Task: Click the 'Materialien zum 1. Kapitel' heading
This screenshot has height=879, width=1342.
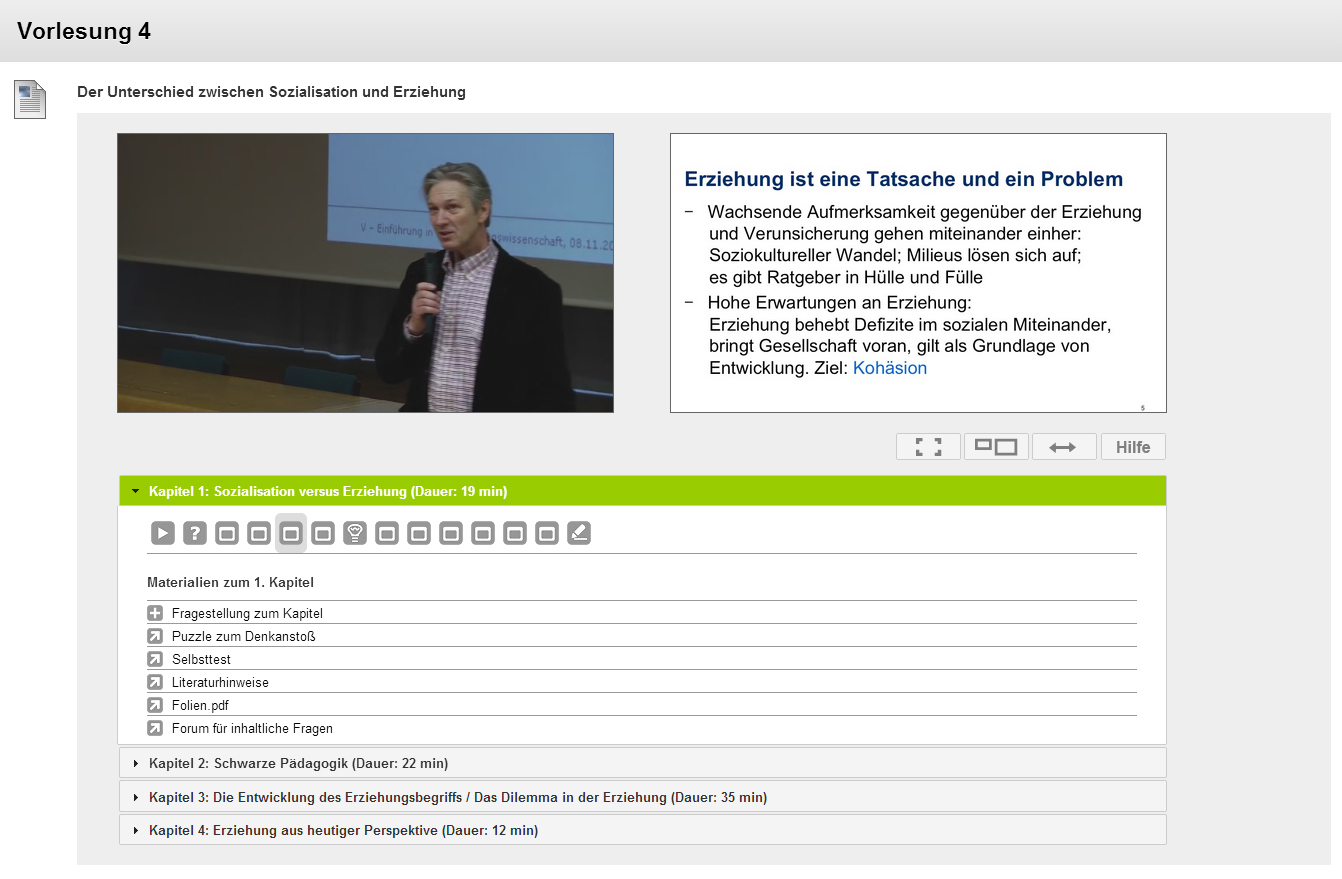Action: (x=231, y=582)
